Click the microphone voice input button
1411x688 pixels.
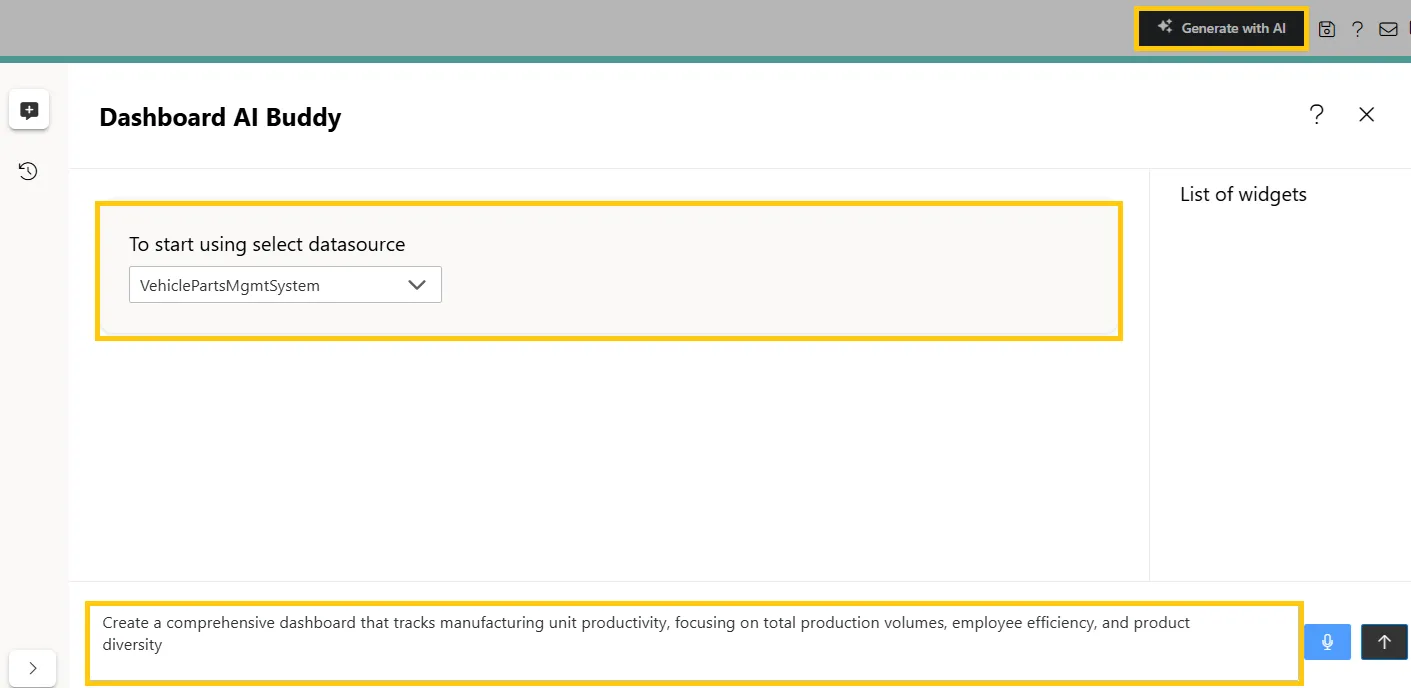point(1327,642)
